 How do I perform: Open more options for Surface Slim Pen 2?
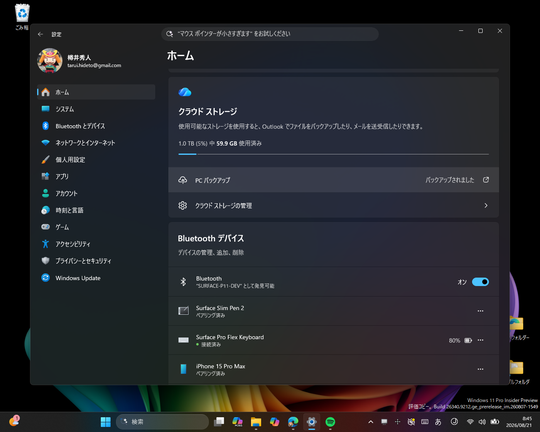coord(480,311)
